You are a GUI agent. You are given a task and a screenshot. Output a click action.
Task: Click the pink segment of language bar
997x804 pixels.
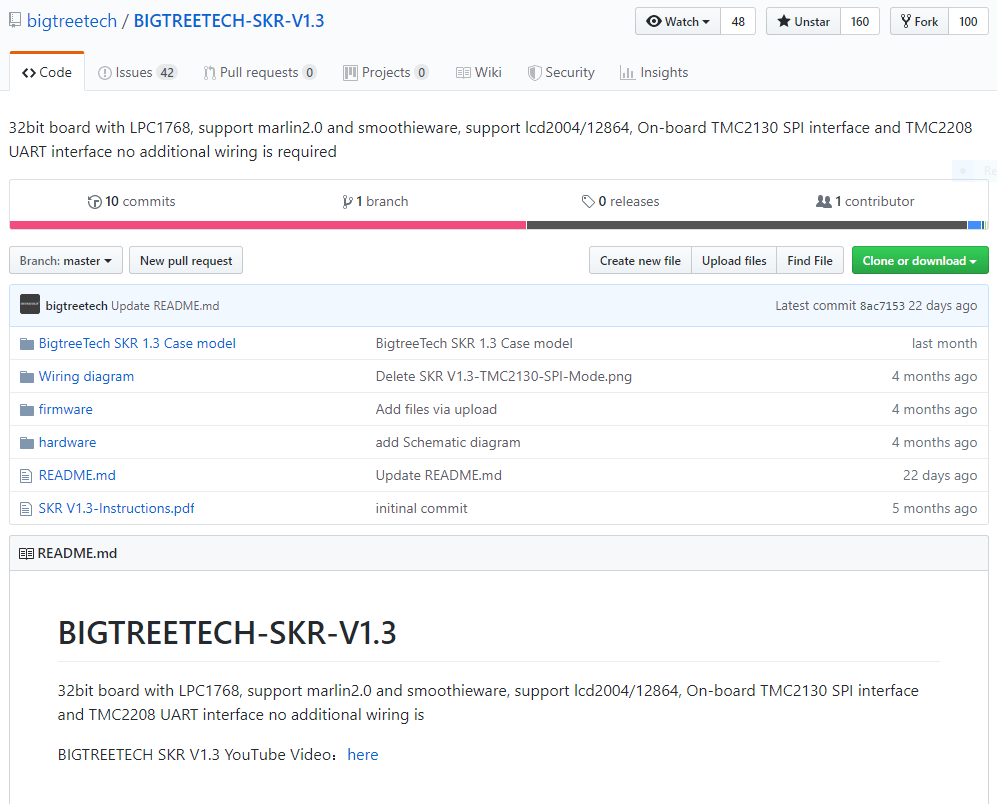click(x=268, y=225)
